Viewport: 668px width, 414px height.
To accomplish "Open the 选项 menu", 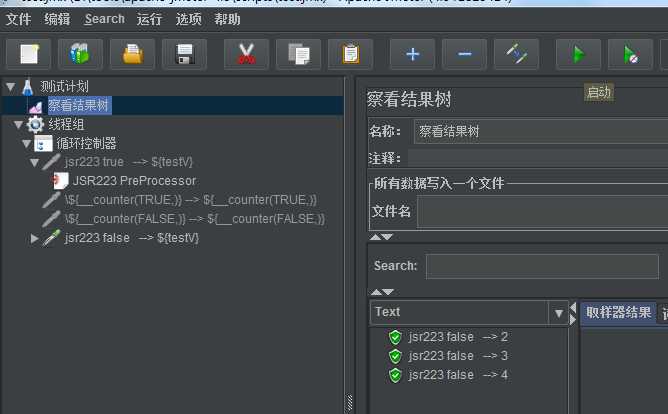I will coord(189,19).
